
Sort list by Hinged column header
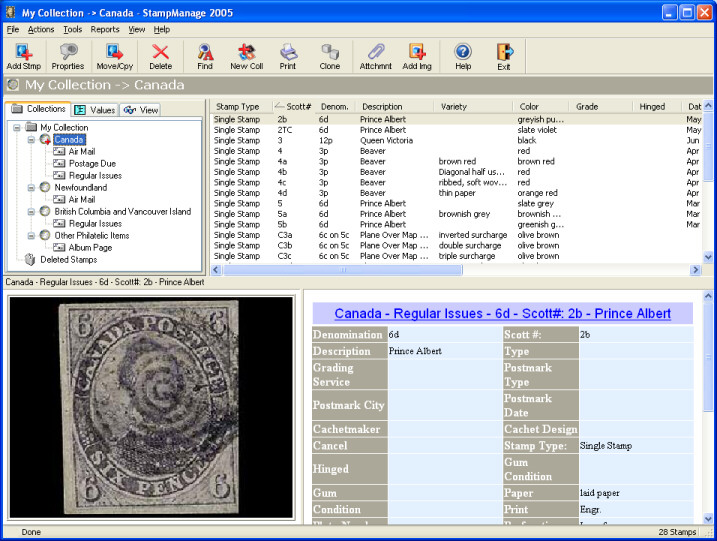(x=652, y=107)
